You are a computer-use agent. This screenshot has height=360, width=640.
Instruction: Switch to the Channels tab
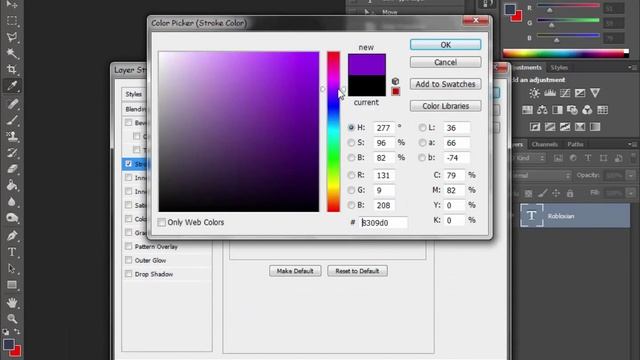pos(544,144)
